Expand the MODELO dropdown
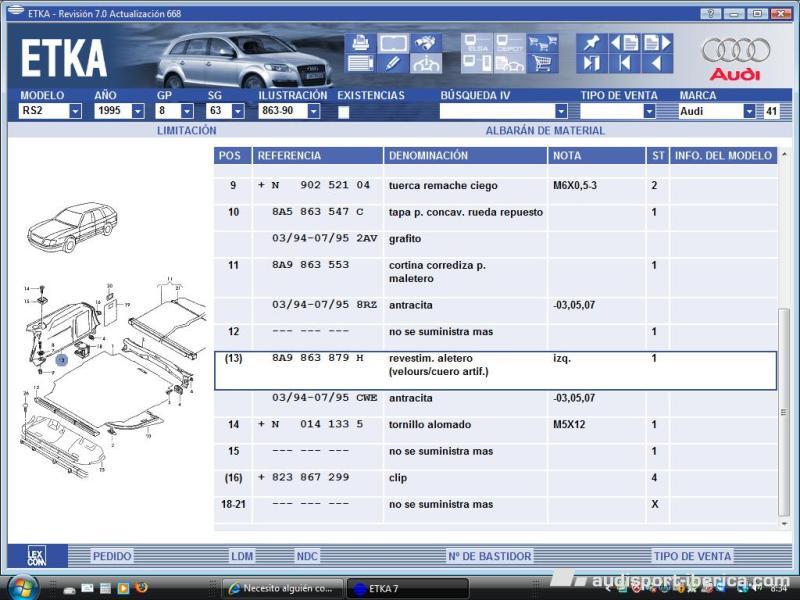The image size is (800, 600). pos(75,111)
